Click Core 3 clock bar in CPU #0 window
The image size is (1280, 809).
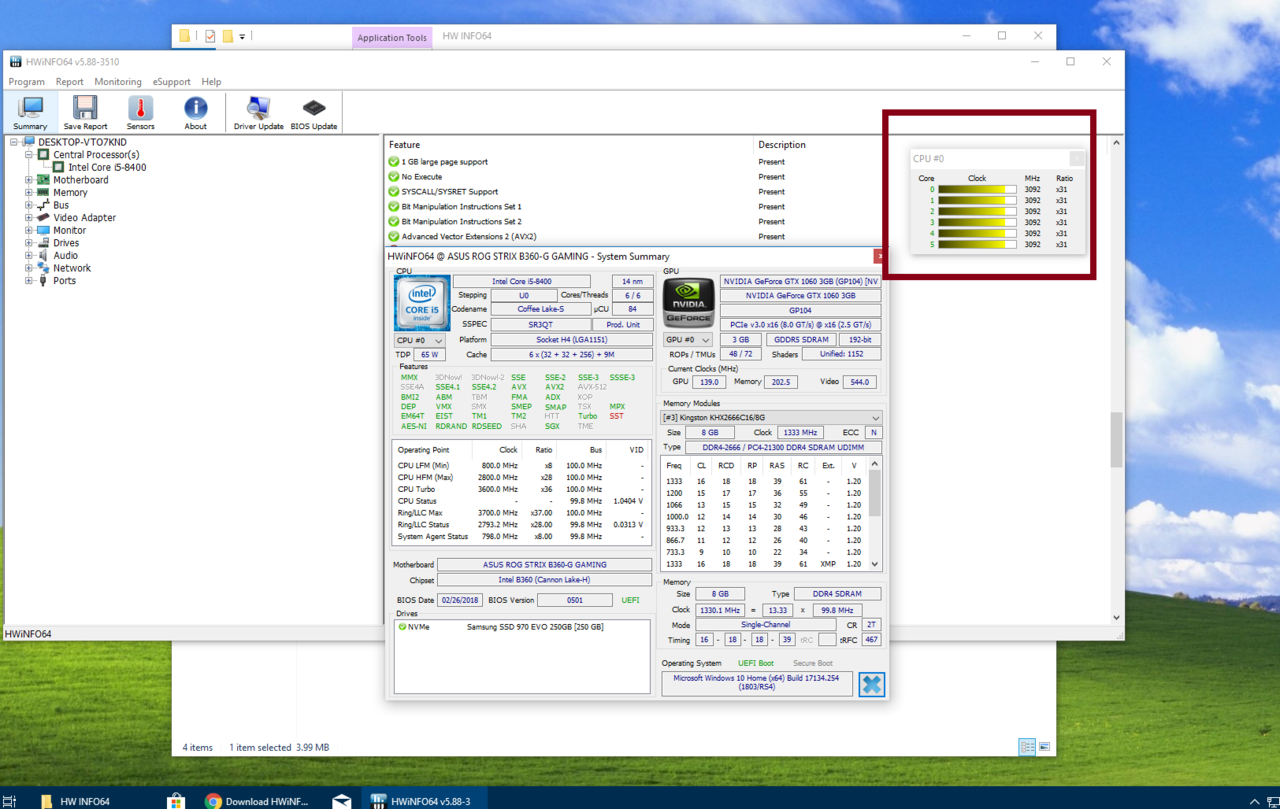[x=977, y=222]
